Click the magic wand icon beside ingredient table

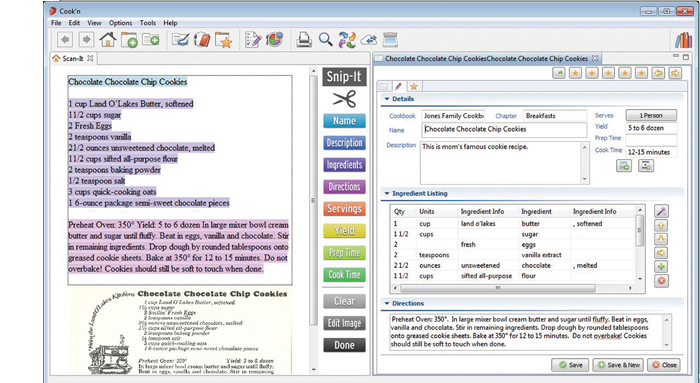pyautogui.click(x=661, y=211)
